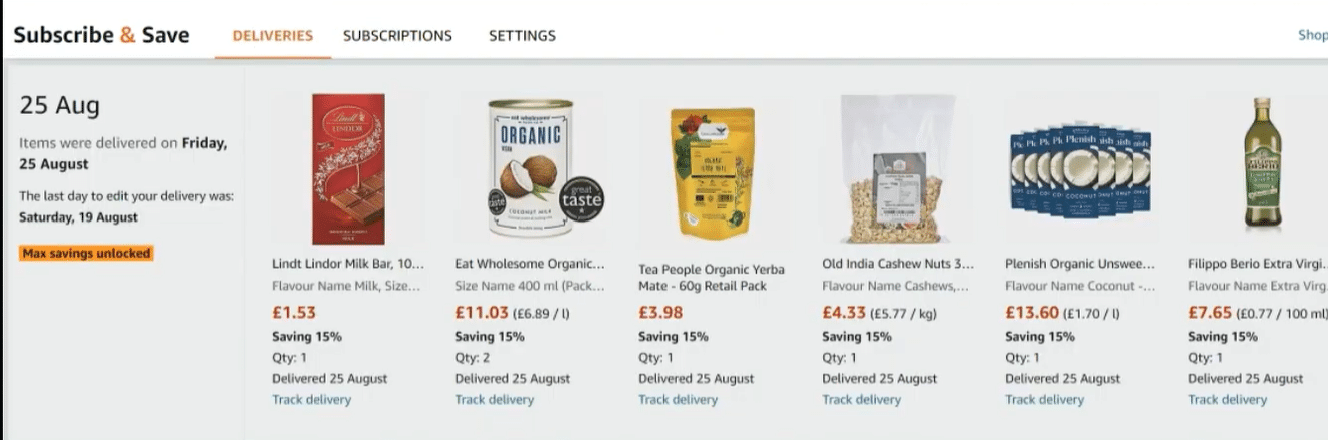1328x440 pixels.
Task: Switch to the Subscriptions tab
Action: point(397,36)
